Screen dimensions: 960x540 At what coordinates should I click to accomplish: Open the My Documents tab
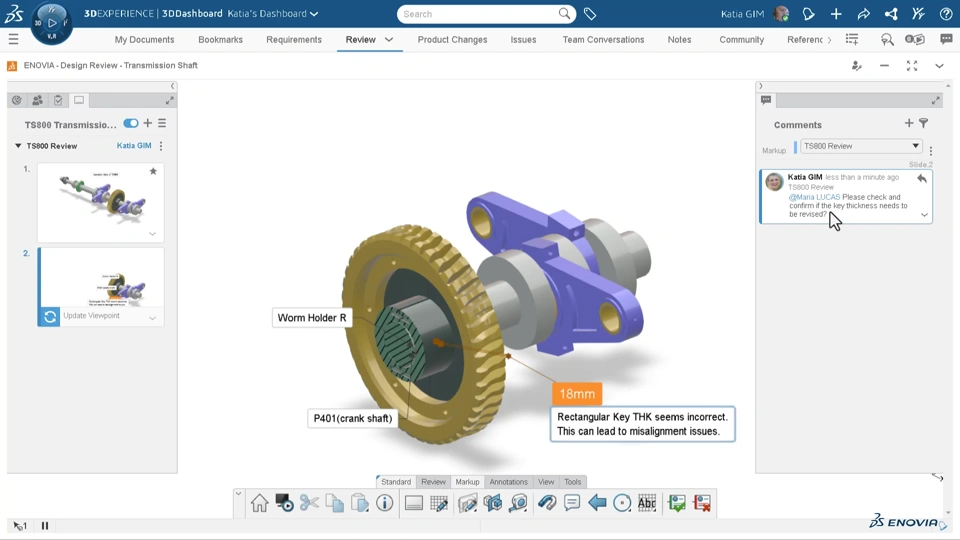pyautogui.click(x=144, y=39)
